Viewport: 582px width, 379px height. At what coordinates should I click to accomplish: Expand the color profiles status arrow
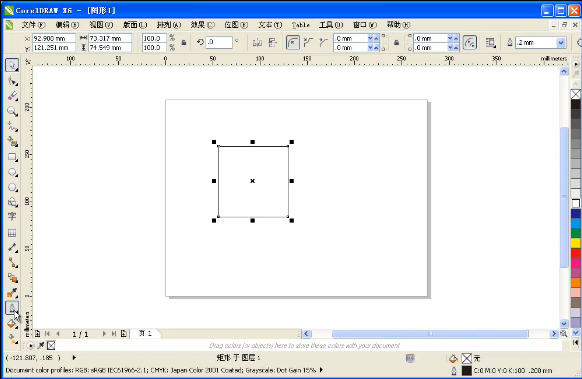[321, 370]
